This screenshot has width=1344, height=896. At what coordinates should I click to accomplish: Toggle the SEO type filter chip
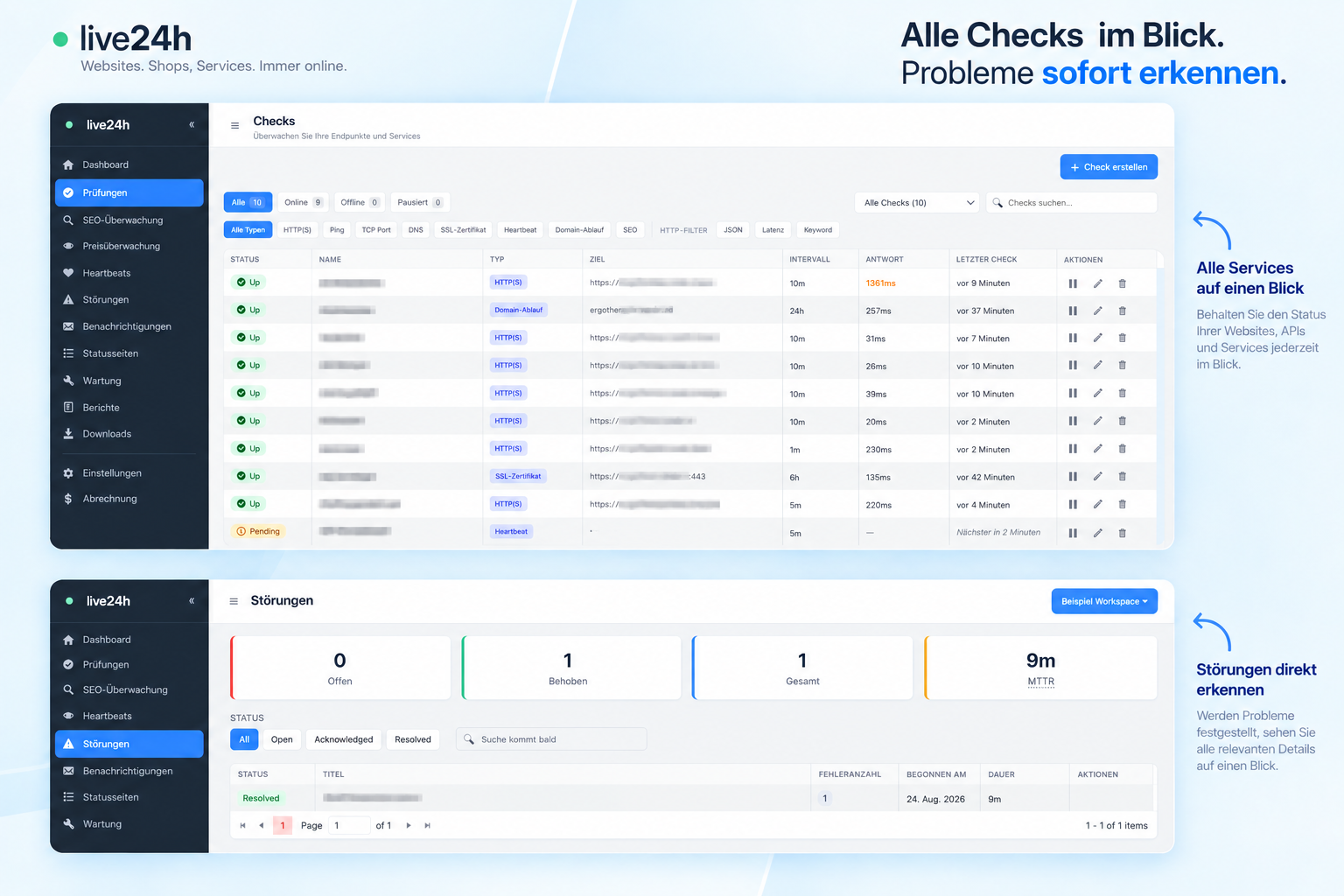[630, 230]
